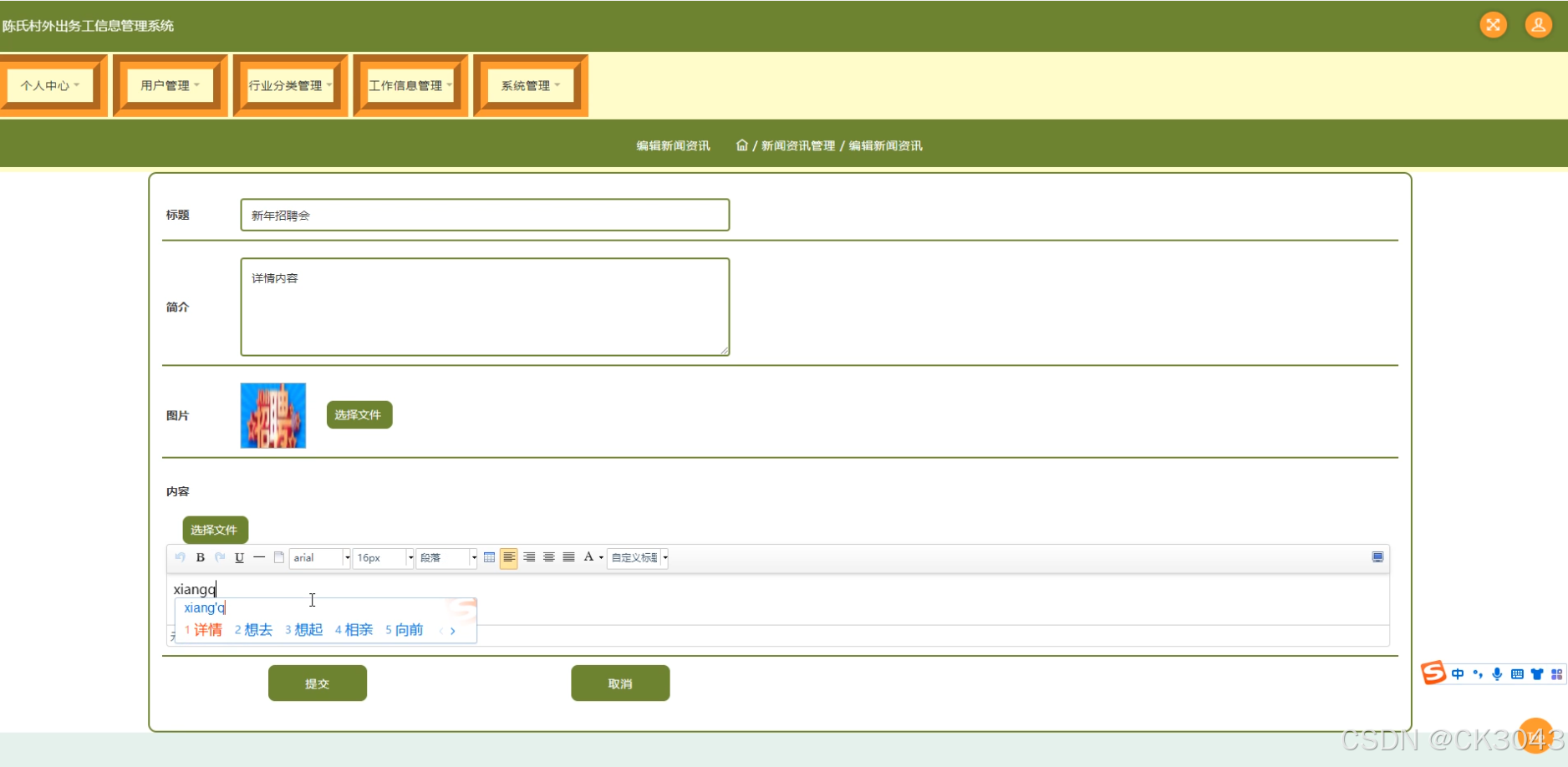The width and height of the screenshot is (1568, 767).
Task: Click the Sogou input method logo
Action: tap(1433, 673)
